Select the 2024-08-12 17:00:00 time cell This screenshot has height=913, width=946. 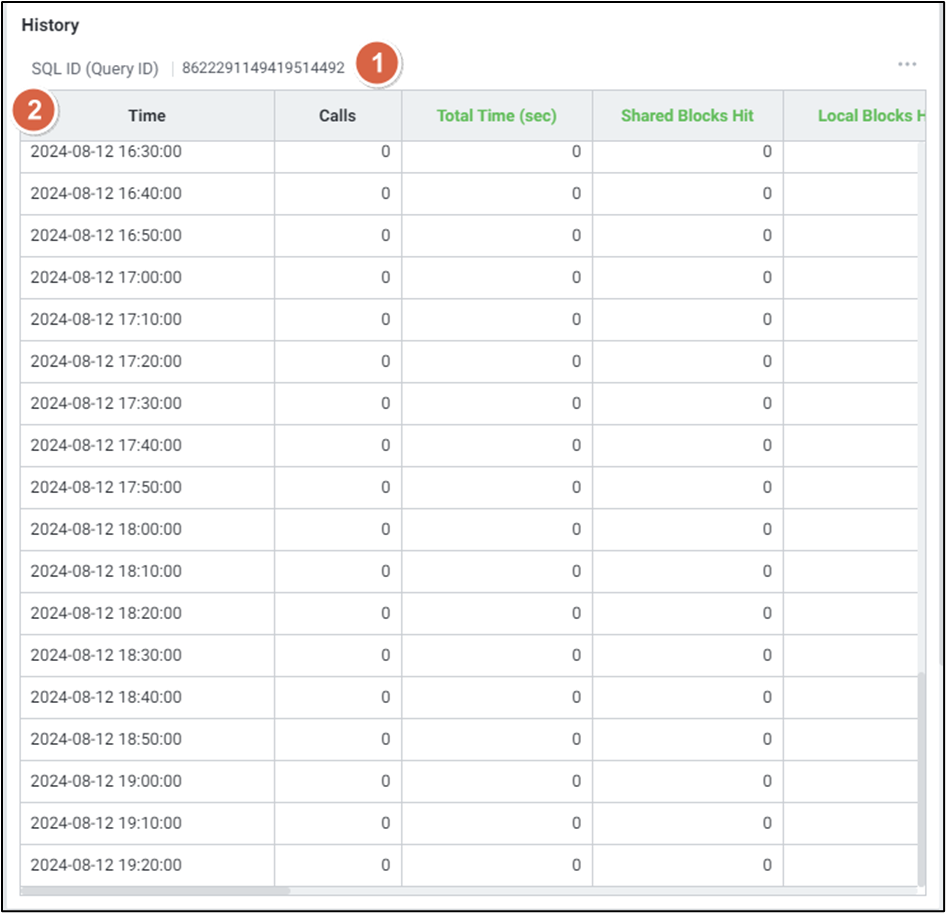pos(106,278)
